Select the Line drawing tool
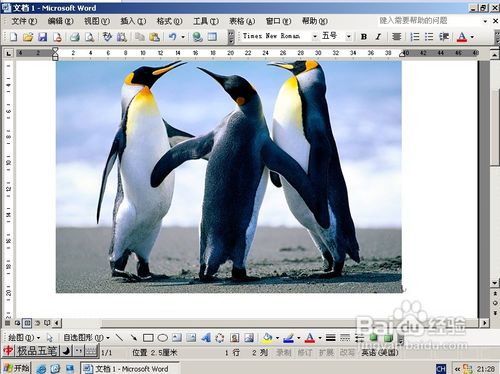500x374 pixels. pyautogui.click(x=119, y=338)
